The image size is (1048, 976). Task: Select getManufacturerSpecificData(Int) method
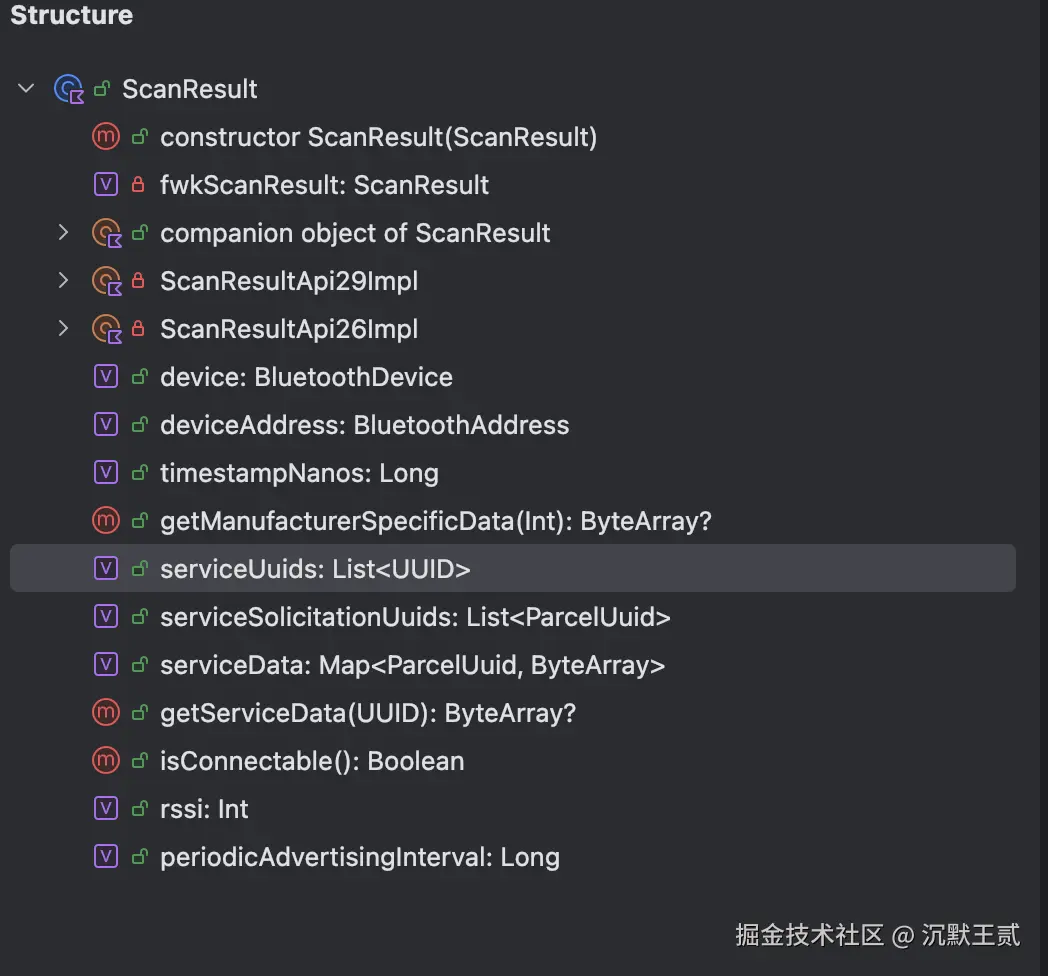click(x=436, y=521)
